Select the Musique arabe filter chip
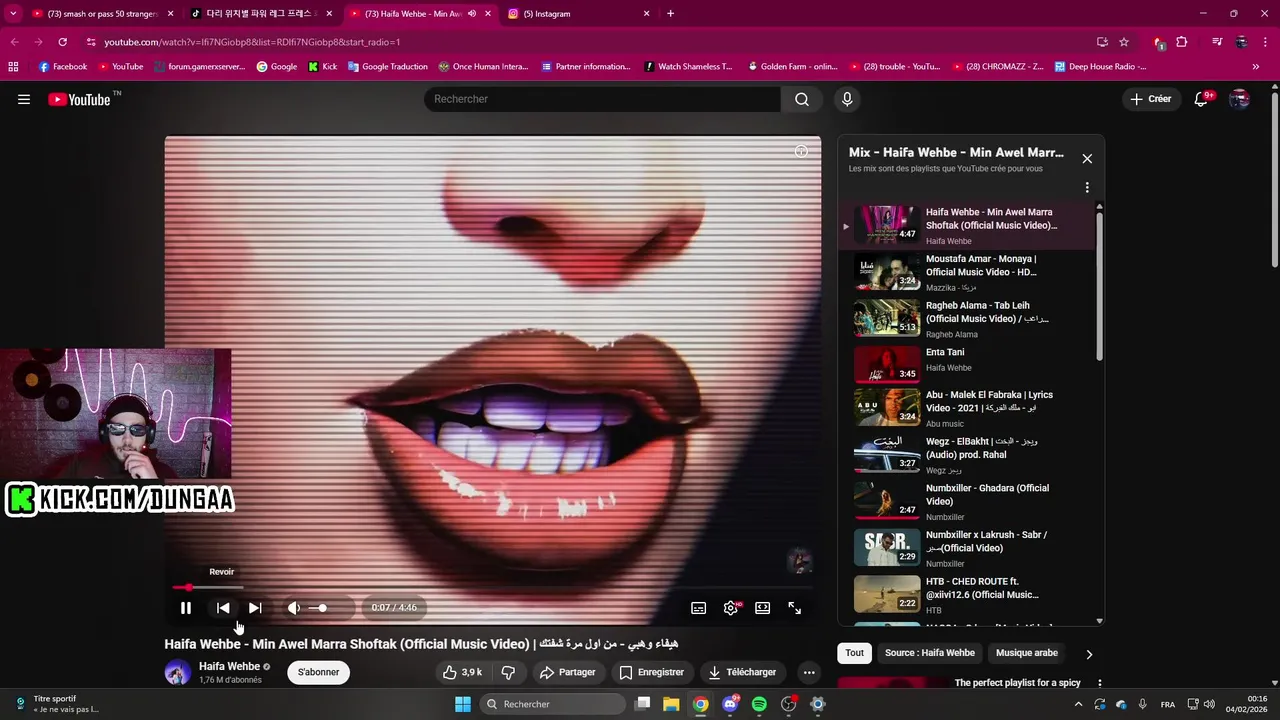The image size is (1280, 720). 1026,653
